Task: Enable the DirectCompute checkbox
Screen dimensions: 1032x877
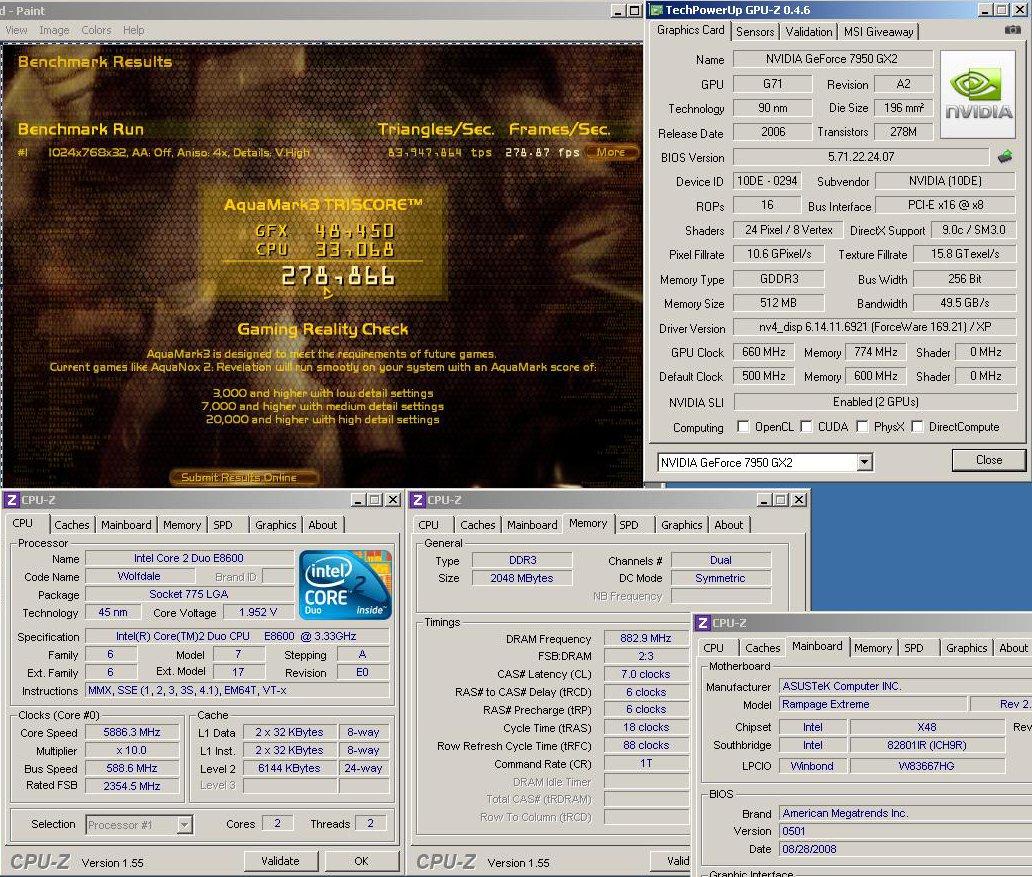Action: (x=917, y=427)
